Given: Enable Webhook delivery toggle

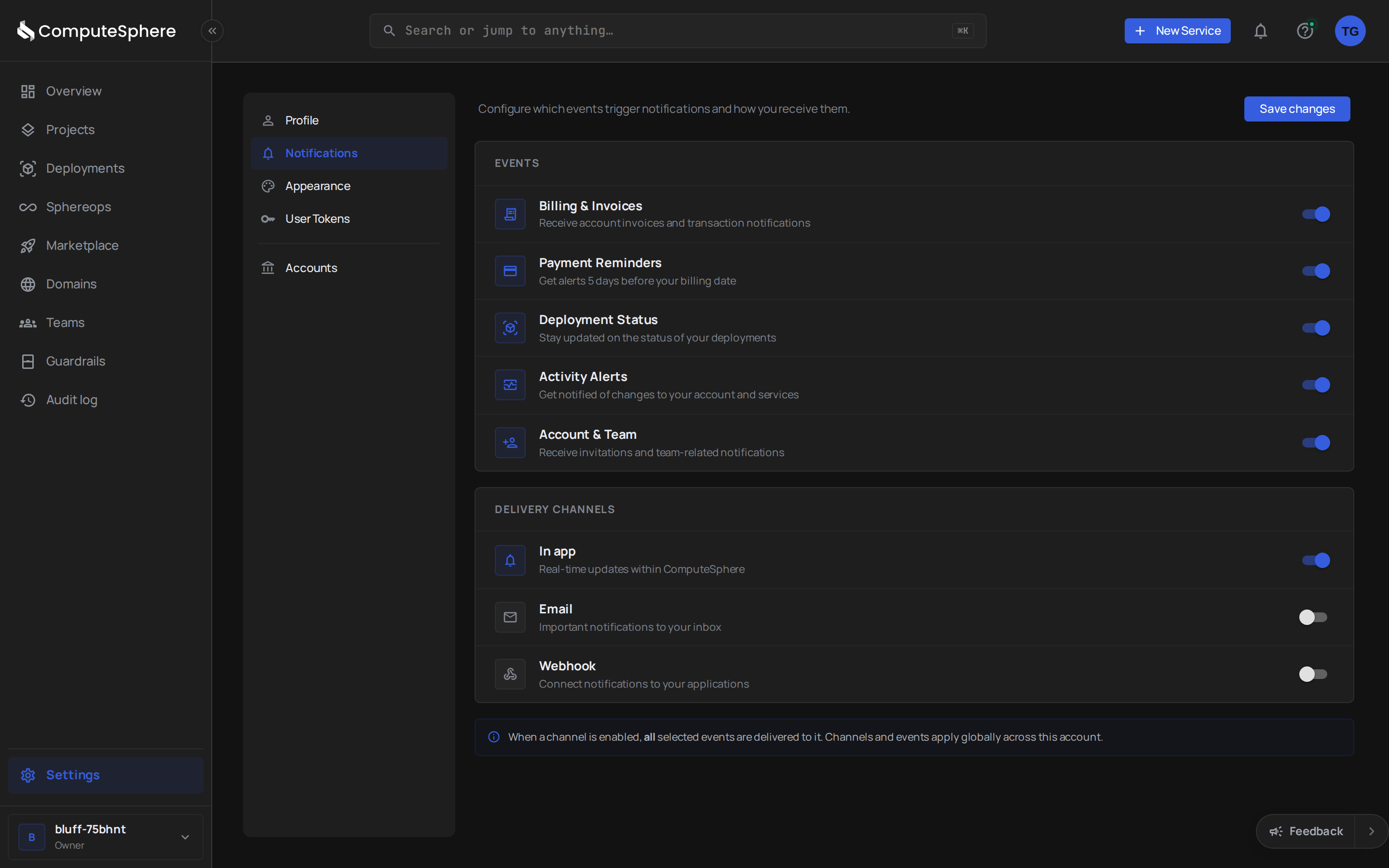Looking at the screenshot, I should [x=1313, y=674].
